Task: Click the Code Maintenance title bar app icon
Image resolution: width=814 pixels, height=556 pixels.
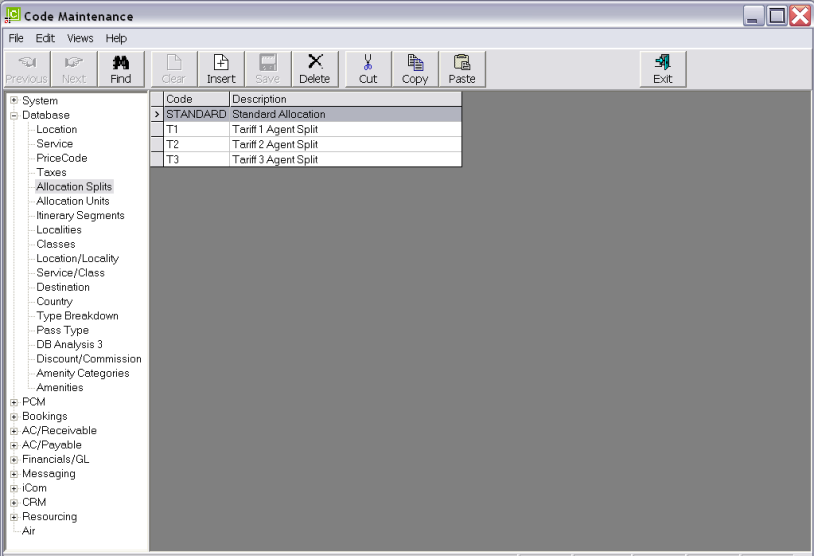Action: coord(12,16)
